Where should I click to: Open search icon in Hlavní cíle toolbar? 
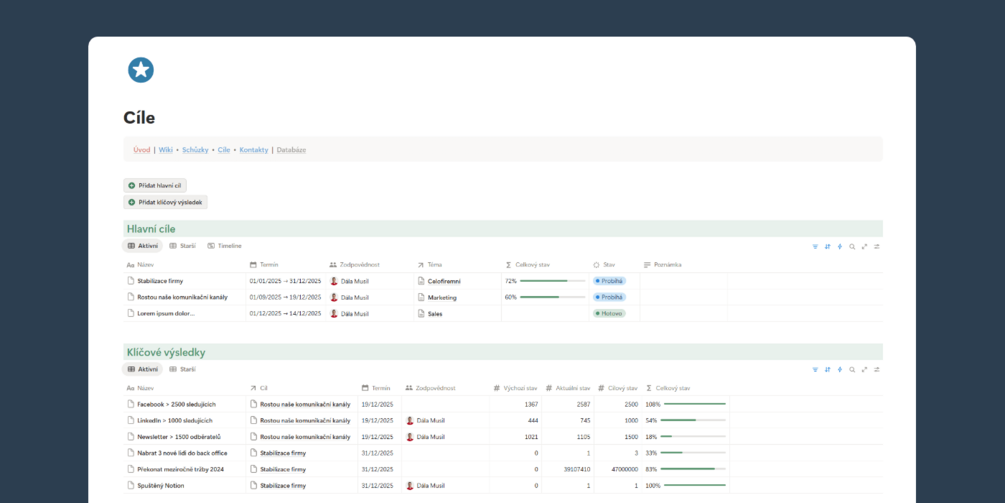pyautogui.click(x=852, y=246)
